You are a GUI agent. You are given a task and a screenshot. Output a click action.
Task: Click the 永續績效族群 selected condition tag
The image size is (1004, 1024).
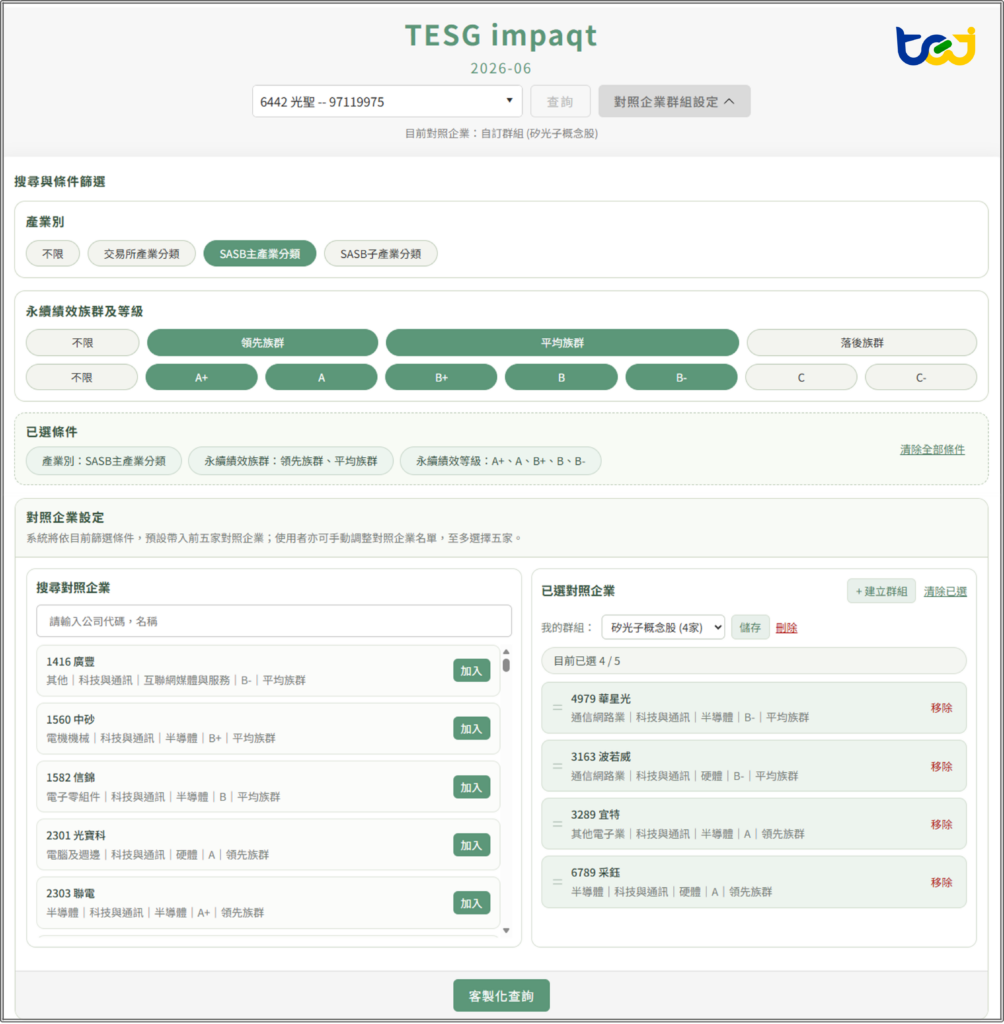click(x=291, y=460)
